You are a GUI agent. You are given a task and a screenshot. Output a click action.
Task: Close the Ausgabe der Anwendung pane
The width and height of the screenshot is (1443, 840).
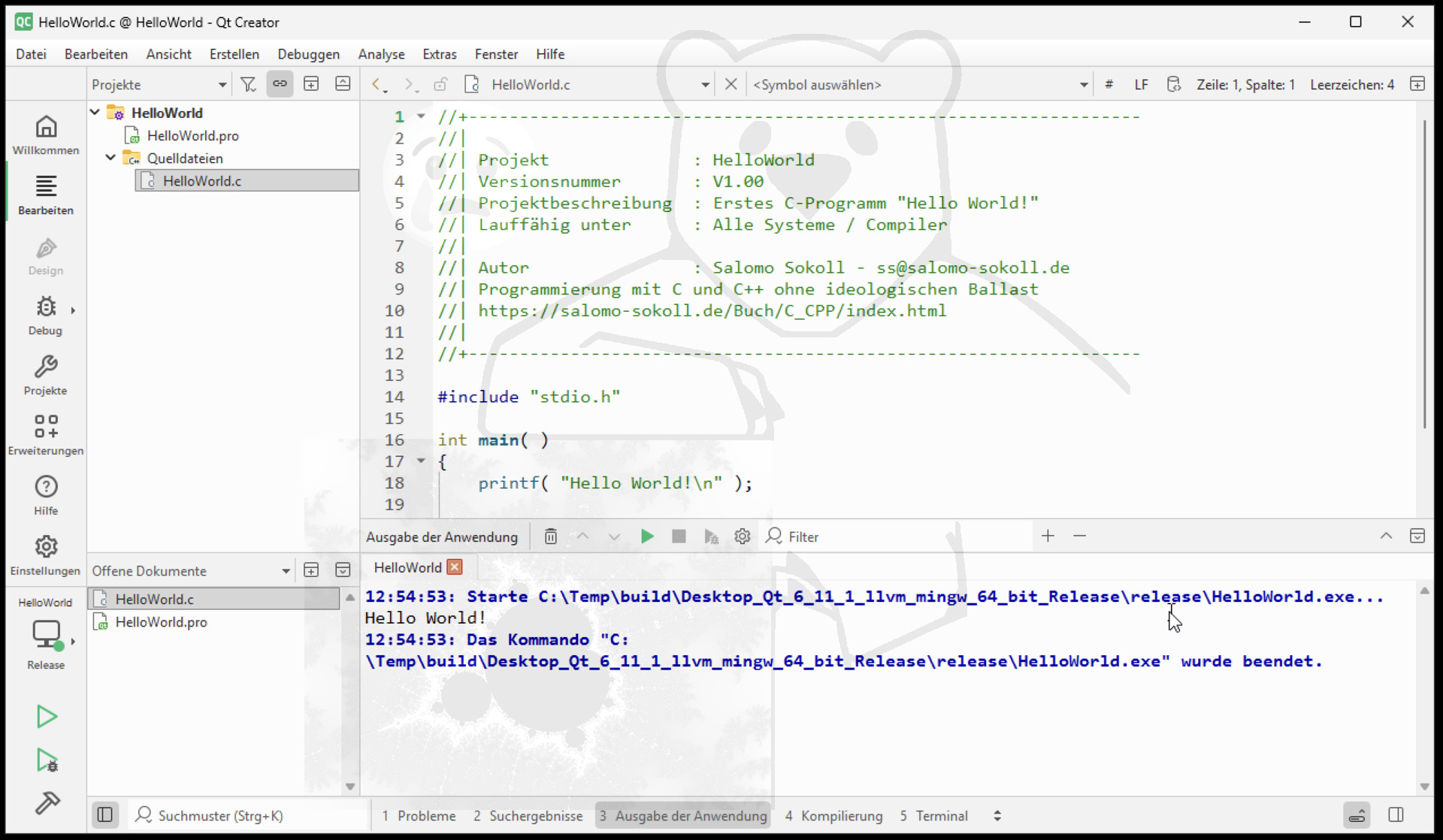click(1417, 536)
